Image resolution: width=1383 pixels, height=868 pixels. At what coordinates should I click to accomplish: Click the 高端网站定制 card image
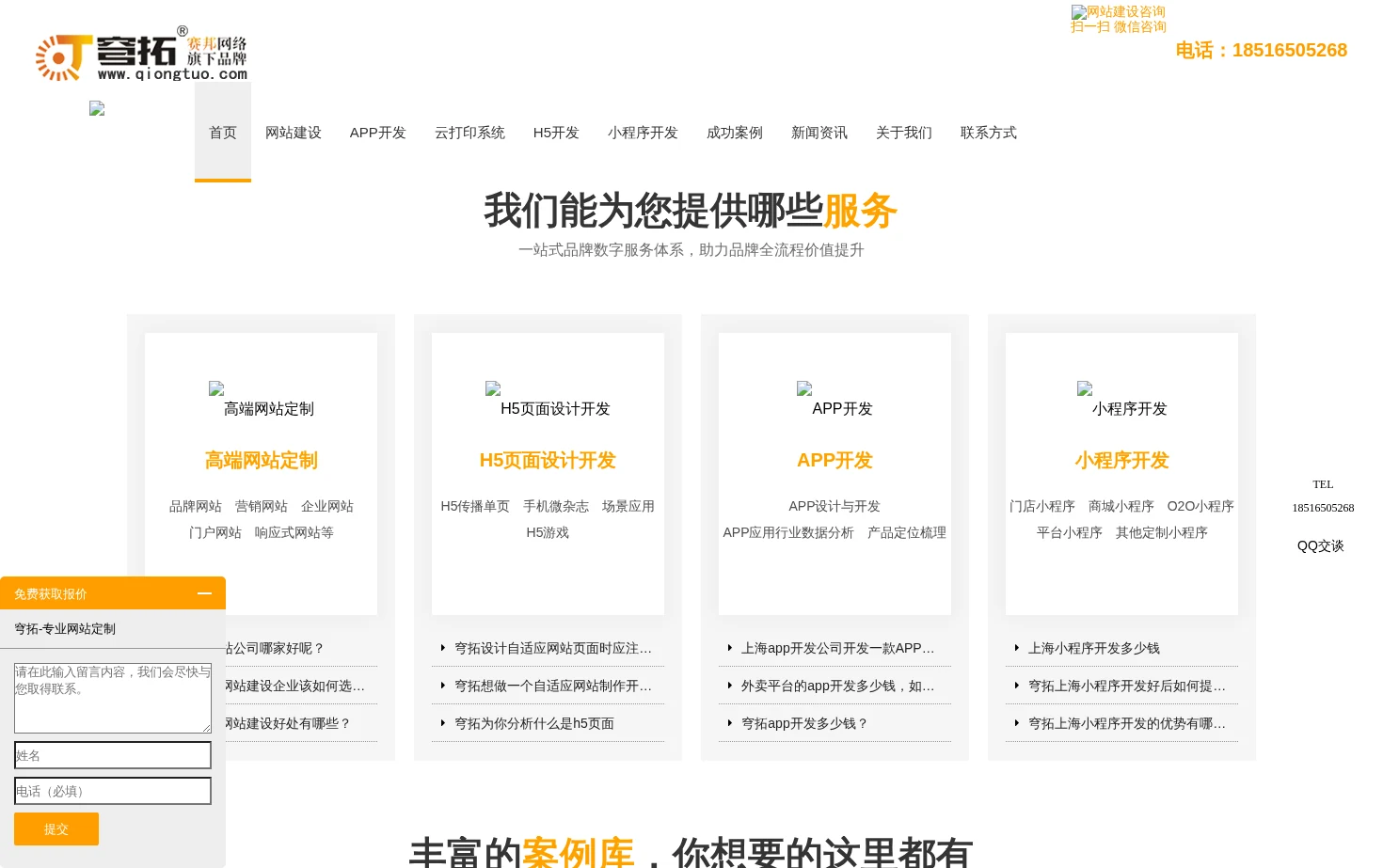tap(262, 400)
